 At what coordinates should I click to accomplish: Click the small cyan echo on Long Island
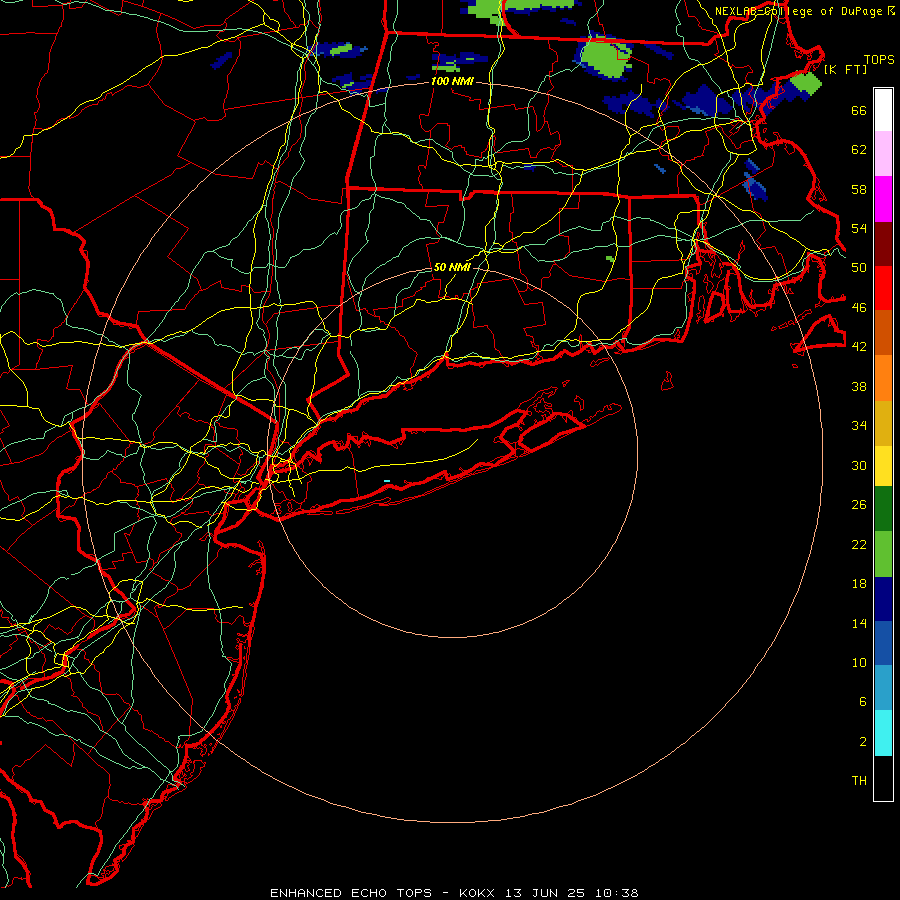[387, 481]
